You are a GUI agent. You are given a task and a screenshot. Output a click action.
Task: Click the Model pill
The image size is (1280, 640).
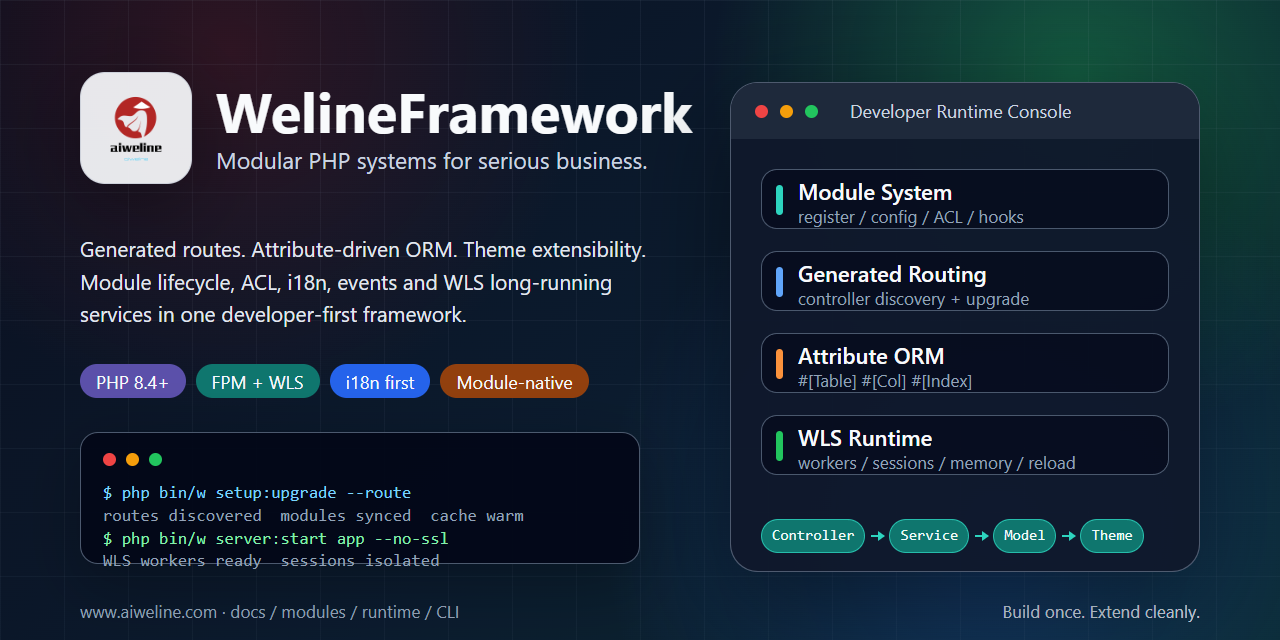pos(1025,536)
